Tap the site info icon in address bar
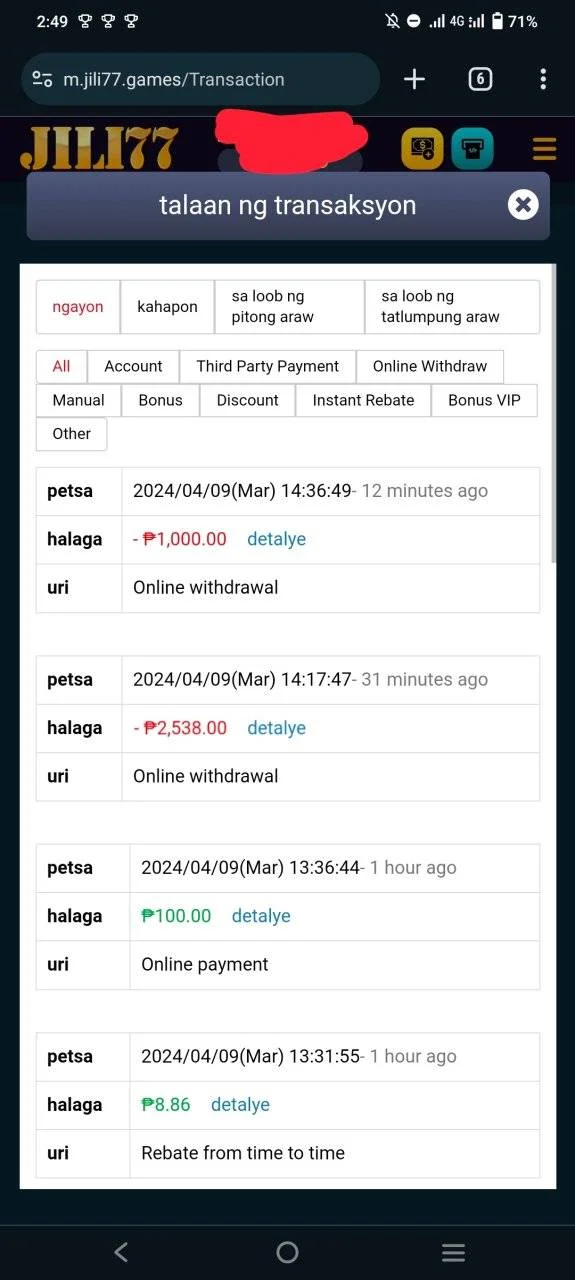 [42, 79]
